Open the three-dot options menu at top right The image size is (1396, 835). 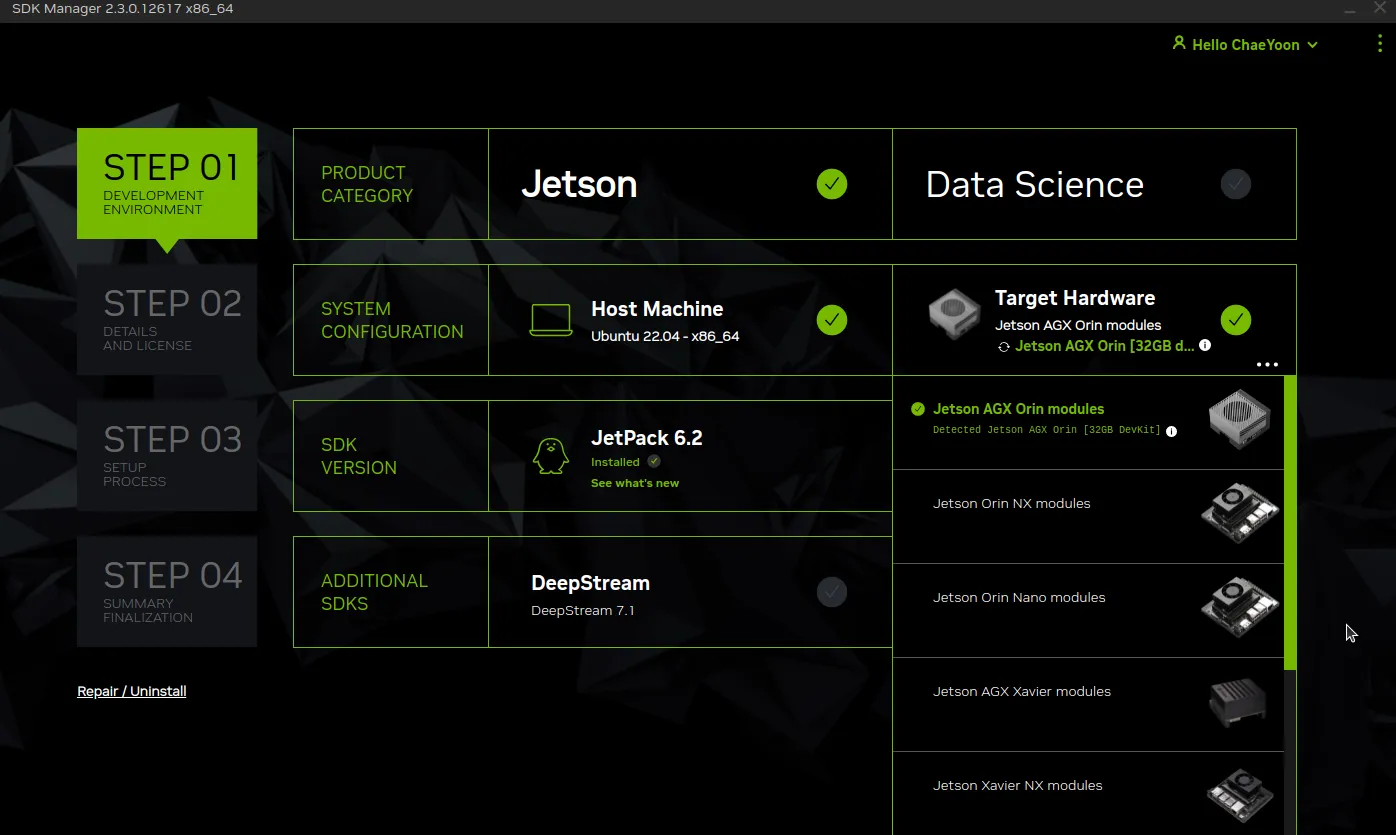pyautogui.click(x=1380, y=44)
